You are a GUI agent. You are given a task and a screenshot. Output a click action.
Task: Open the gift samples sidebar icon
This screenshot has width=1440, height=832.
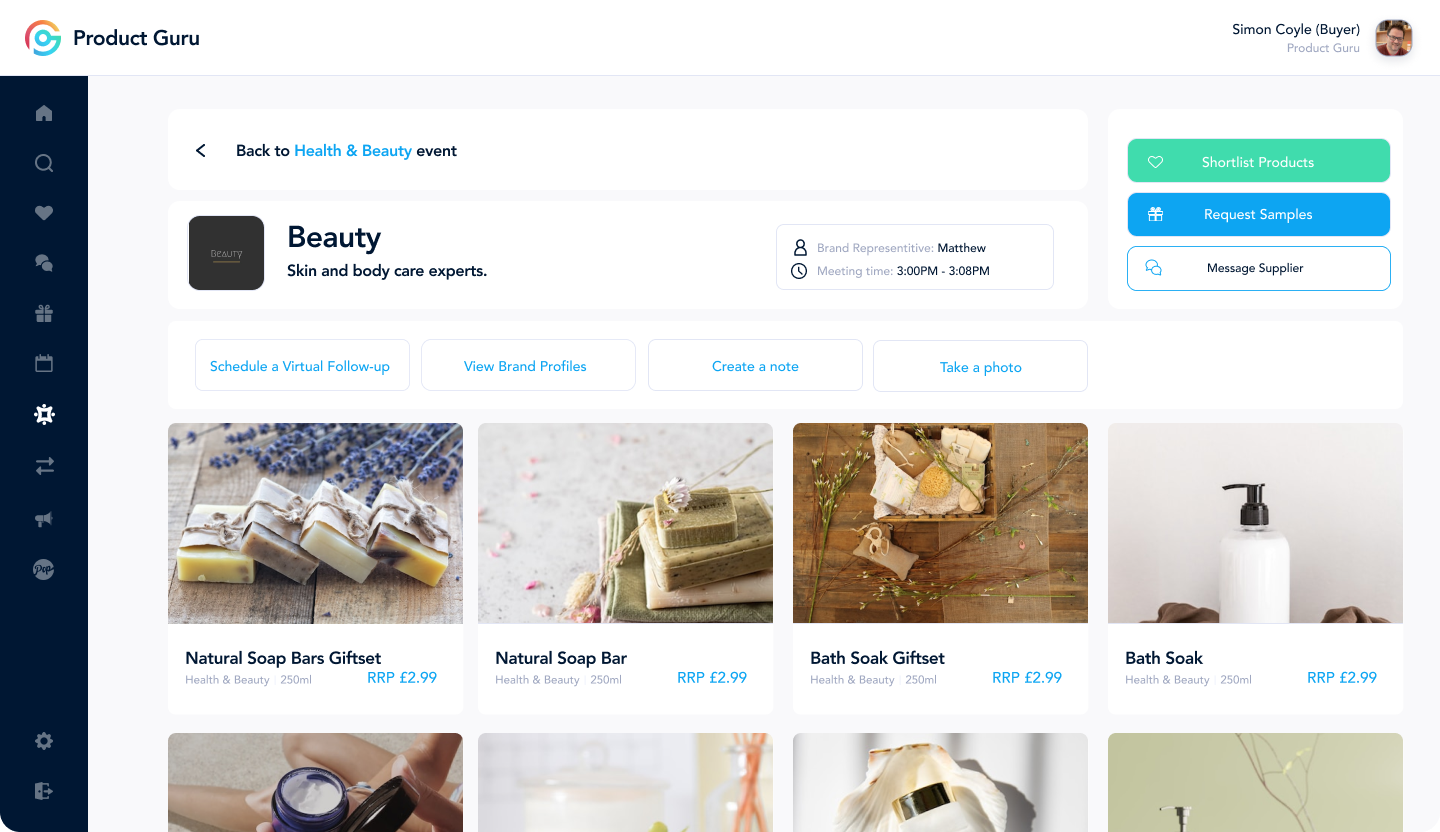tap(44, 314)
